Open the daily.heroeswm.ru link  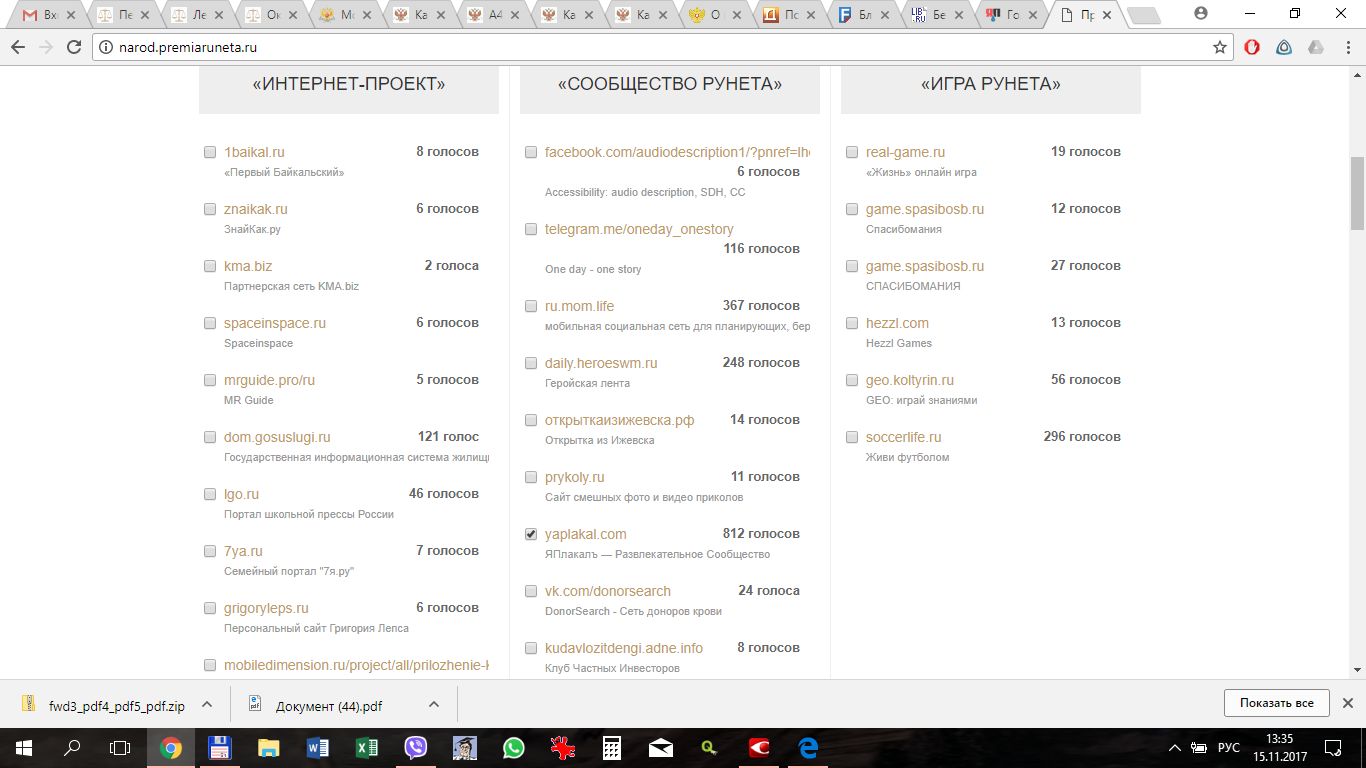tap(601, 363)
